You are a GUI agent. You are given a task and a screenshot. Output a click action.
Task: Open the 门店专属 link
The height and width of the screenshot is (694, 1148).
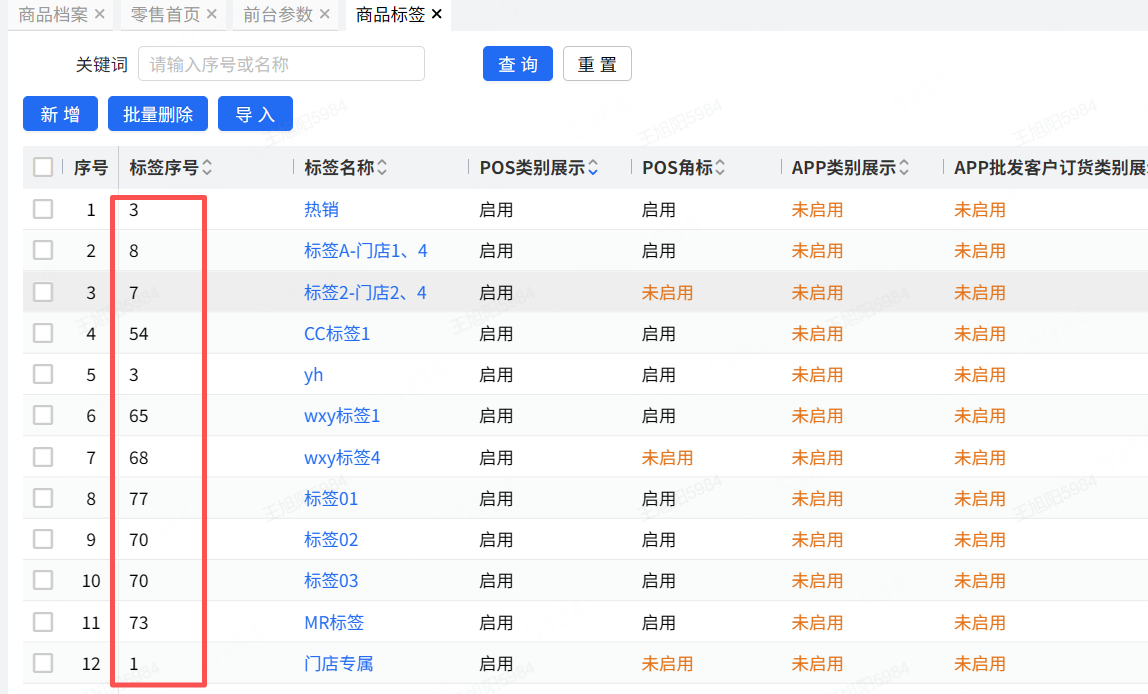pyautogui.click(x=339, y=663)
